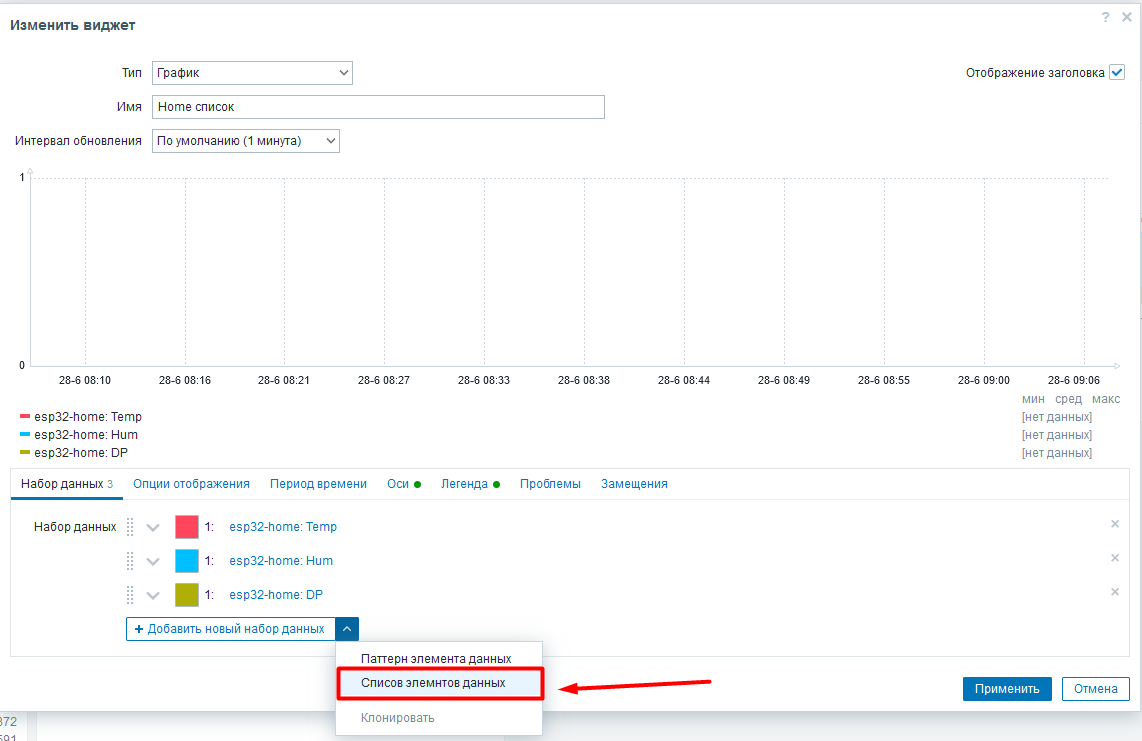Image resolution: width=1142 pixels, height=741 pixels.
Task: Open the Интервал обновления dropdown
Action: click(245, 141)
